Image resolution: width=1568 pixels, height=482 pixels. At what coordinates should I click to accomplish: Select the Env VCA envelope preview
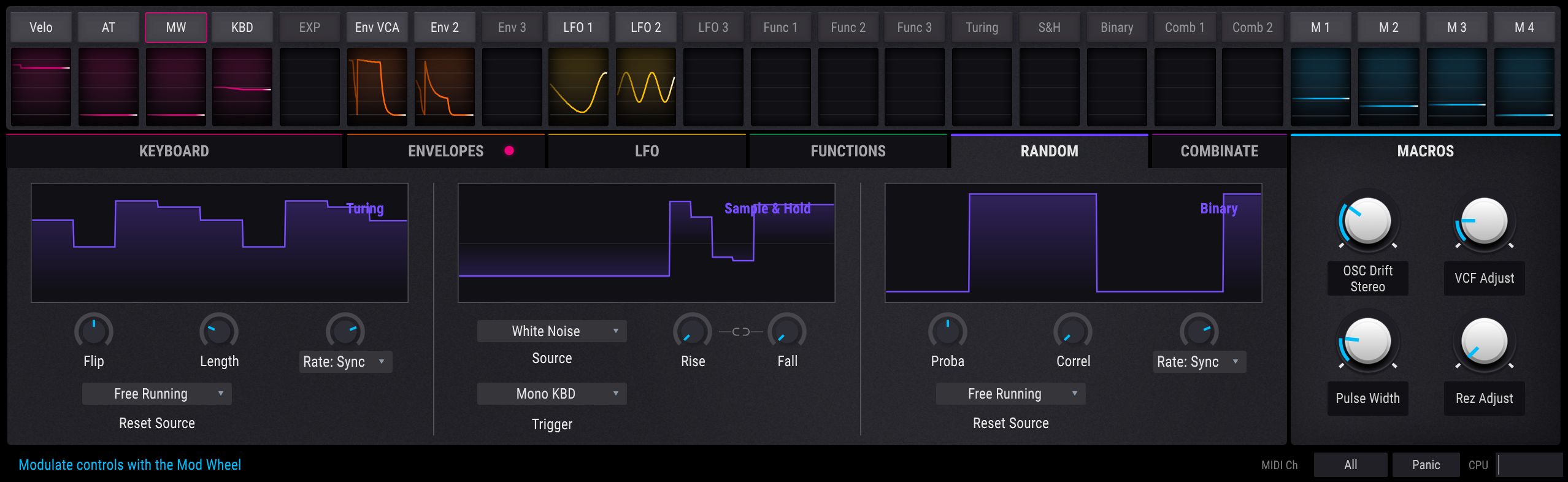pyautogui.click(x=377, y=86)
